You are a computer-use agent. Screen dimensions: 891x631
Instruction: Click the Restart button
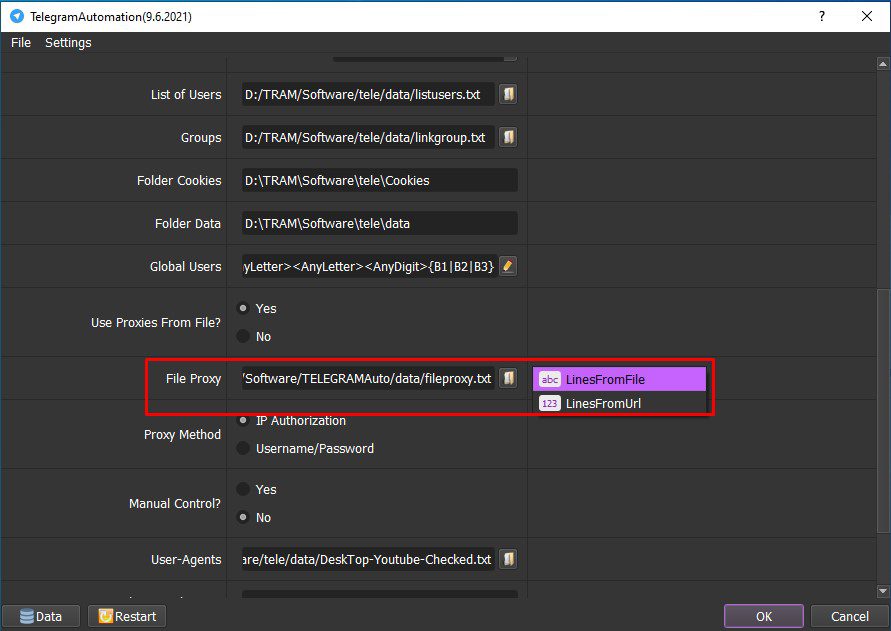(x=127, y=616)
